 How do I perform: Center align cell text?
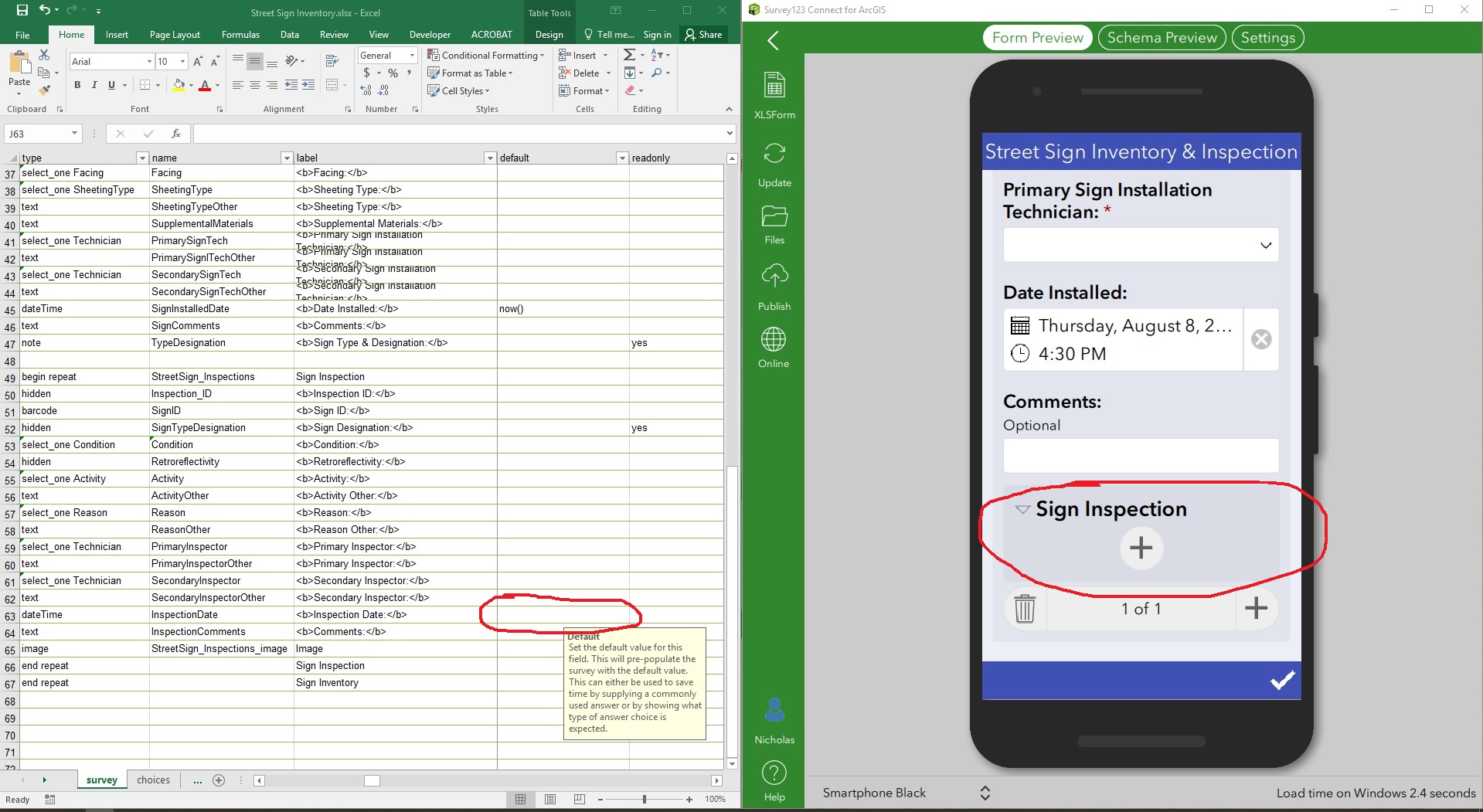(x=254, y=85)
